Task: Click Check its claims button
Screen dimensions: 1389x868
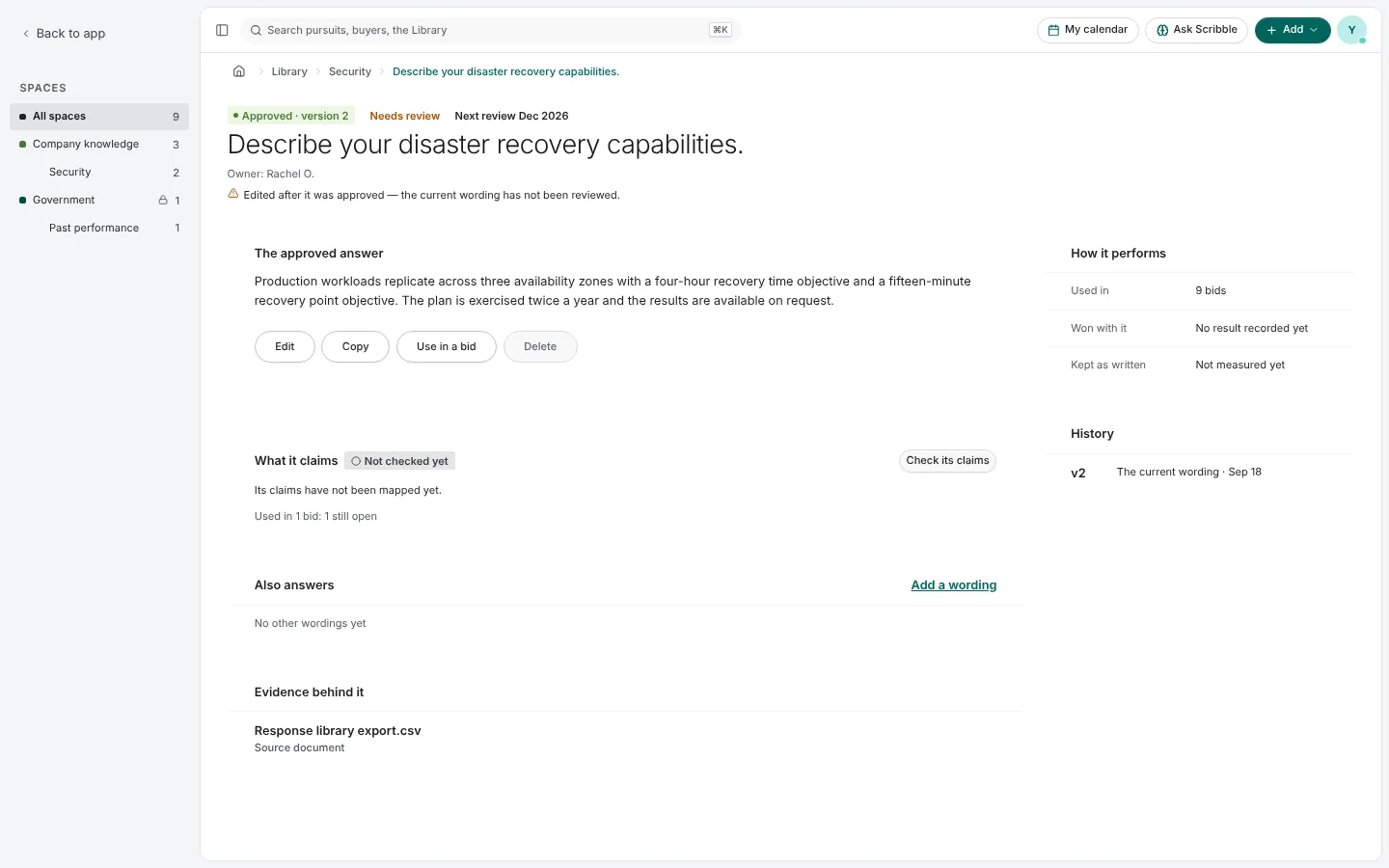Action: pos(947,461)
